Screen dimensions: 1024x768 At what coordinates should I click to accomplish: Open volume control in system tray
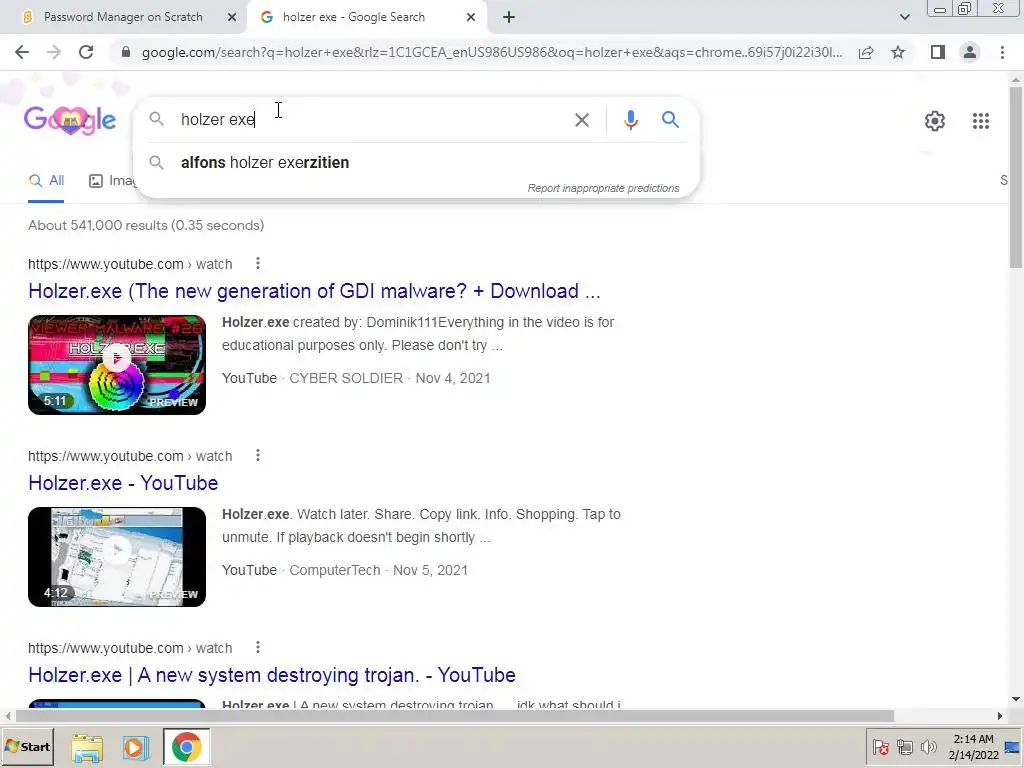tap(928, 747)
